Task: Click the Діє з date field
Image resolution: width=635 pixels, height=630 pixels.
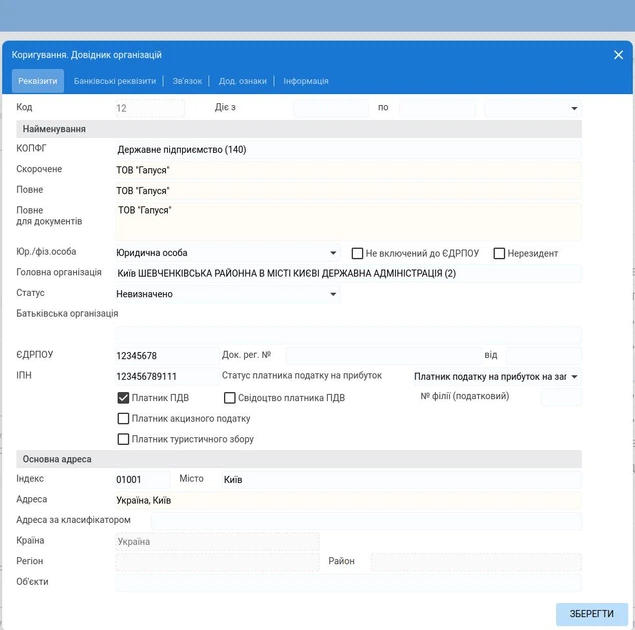Action: point(331,108)
